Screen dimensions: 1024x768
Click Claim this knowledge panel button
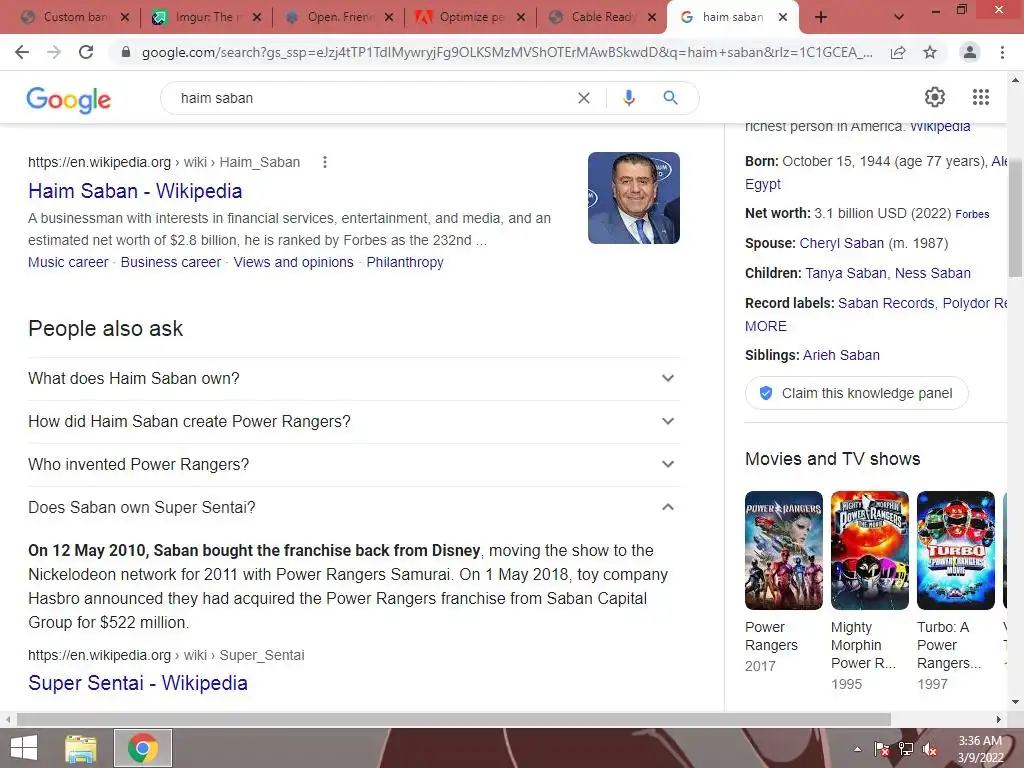click(857, 393)
